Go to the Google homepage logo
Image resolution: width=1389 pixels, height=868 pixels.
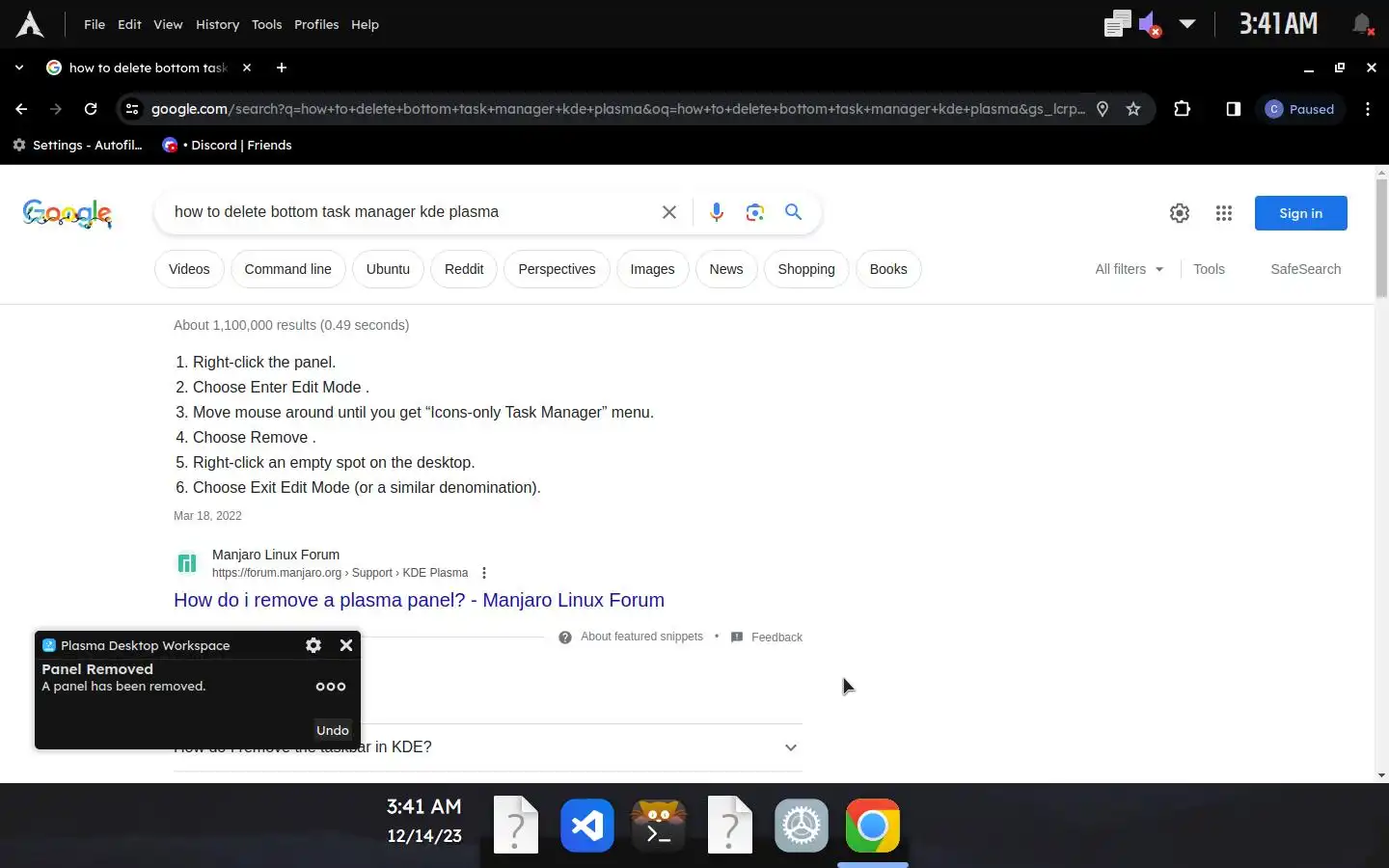(68, 213)
